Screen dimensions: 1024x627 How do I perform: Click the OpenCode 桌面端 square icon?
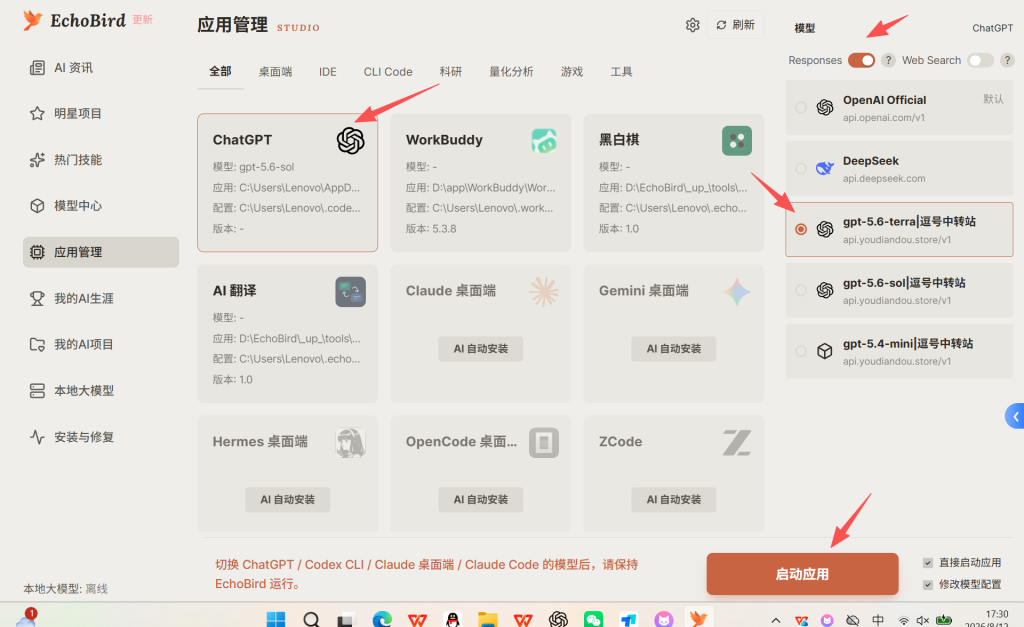point(544,442)
